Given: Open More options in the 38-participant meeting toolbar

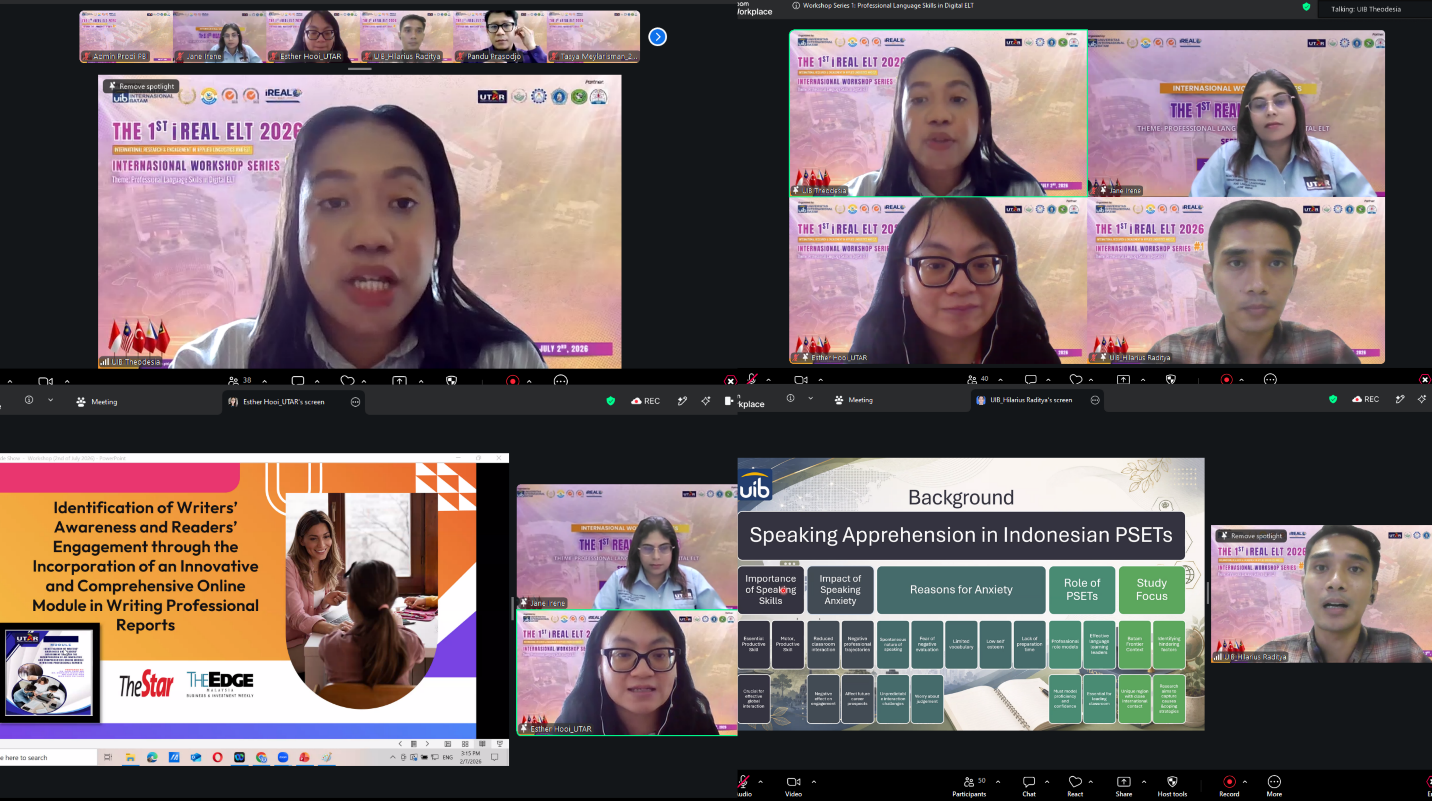Looking at the screenshot, I should (561, 381).
